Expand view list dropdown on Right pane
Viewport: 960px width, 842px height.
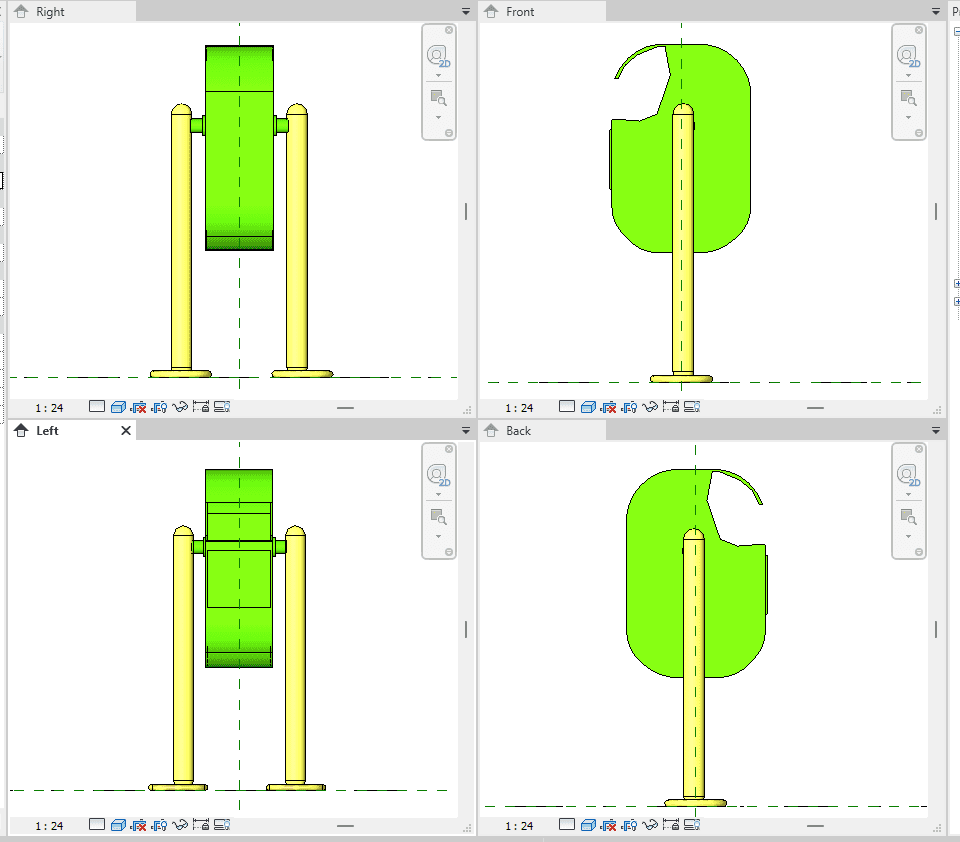click(x=465, y=11)
